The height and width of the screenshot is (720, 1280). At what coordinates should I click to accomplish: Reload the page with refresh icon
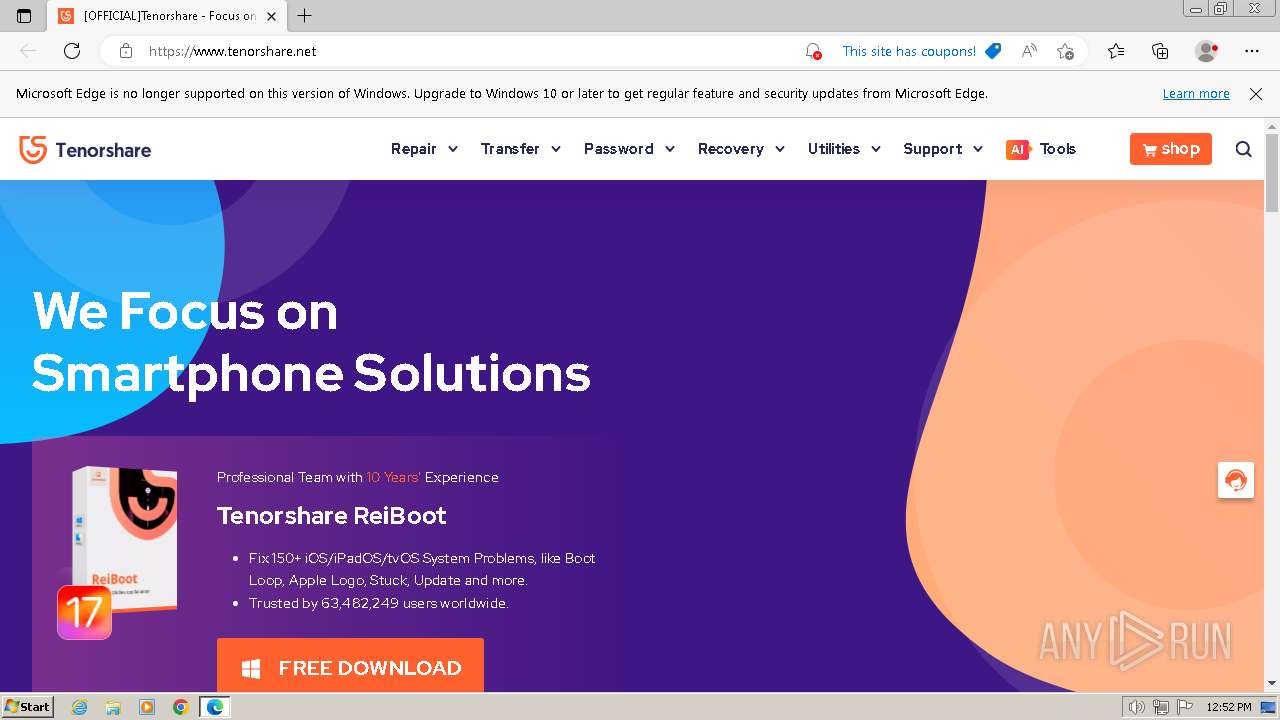(x=72, y=51)
